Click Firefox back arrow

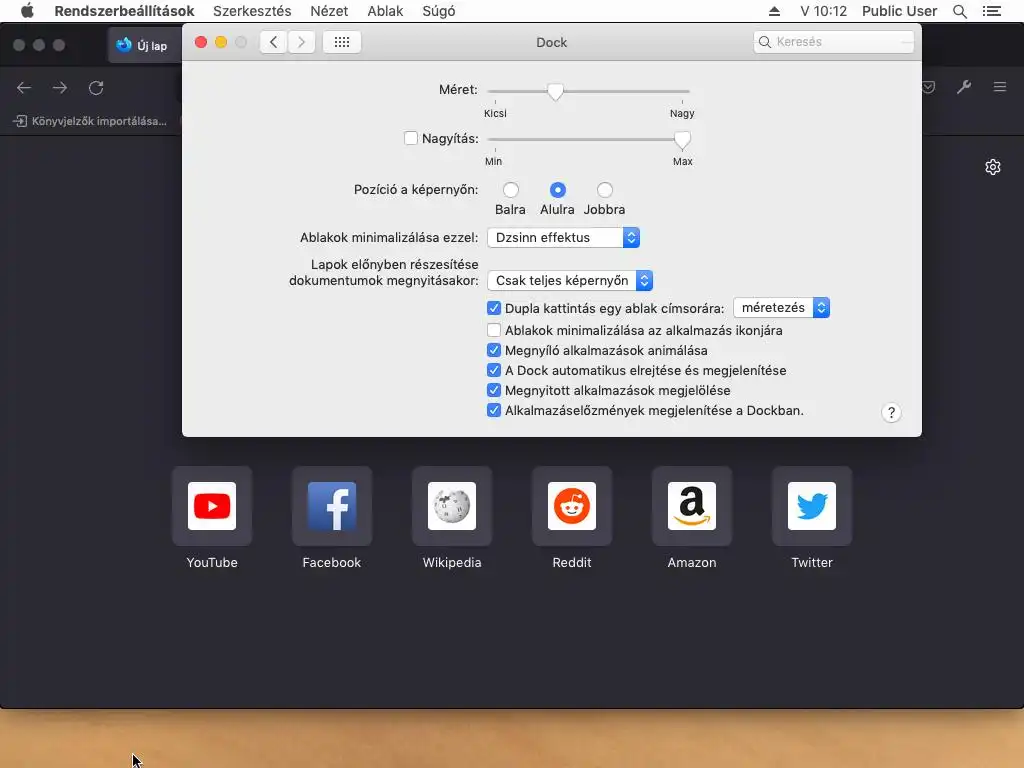click(24, 88)
